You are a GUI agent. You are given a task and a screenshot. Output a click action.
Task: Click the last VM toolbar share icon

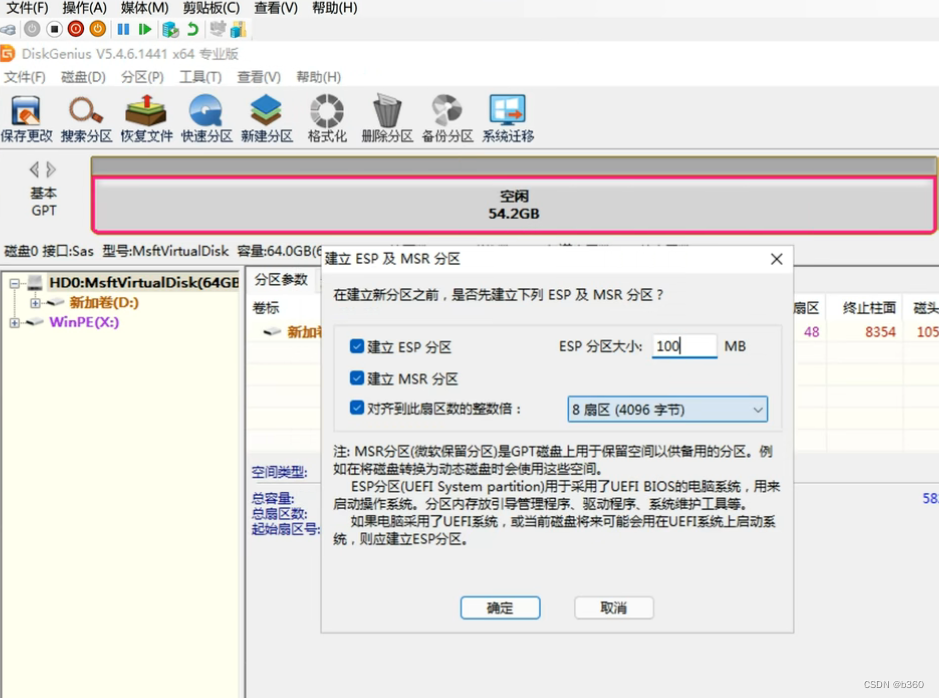pos(238,29)
